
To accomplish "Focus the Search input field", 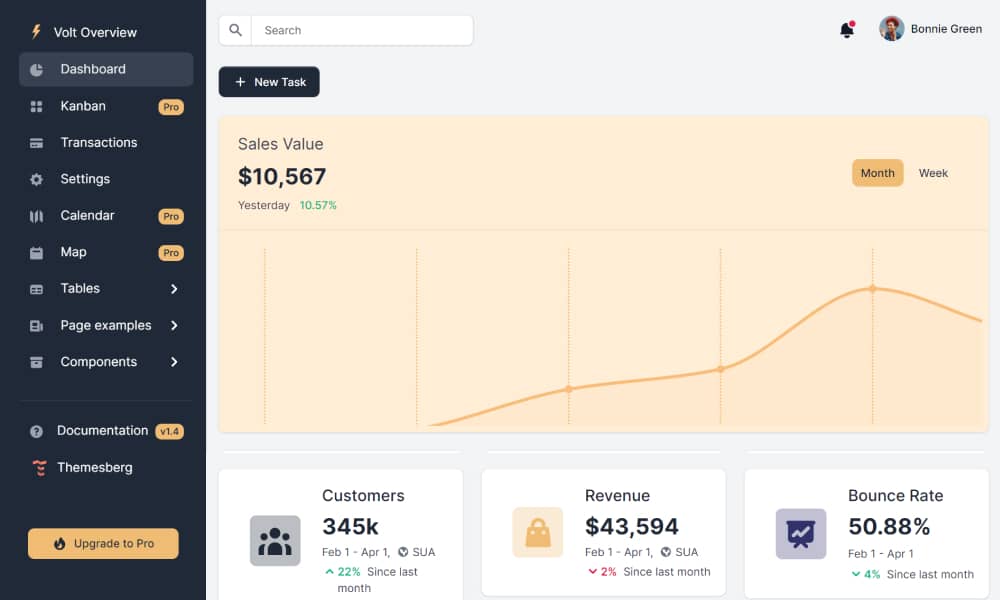I will point(361,30).
